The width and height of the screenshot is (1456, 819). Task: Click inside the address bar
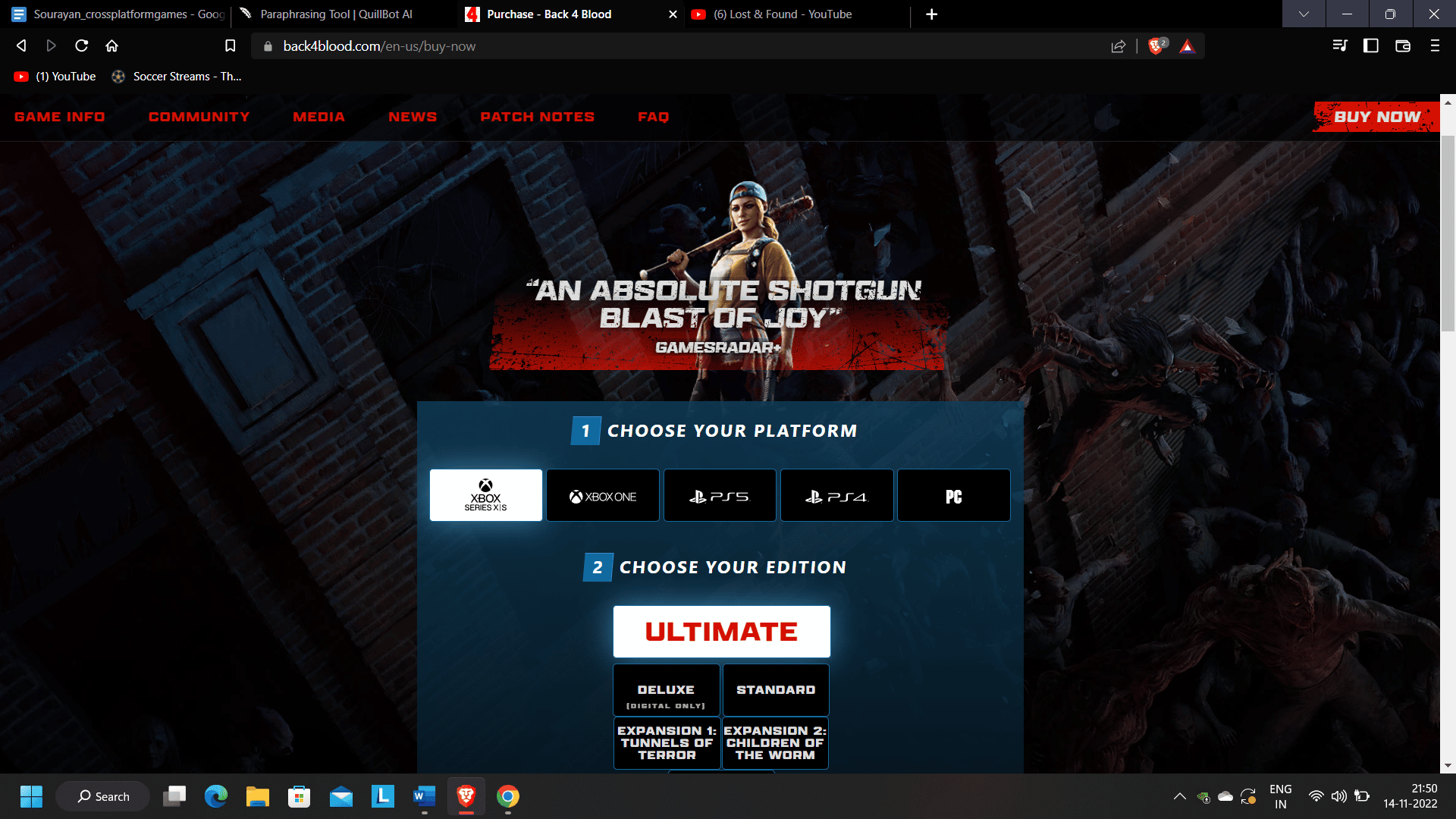(531, 45)
